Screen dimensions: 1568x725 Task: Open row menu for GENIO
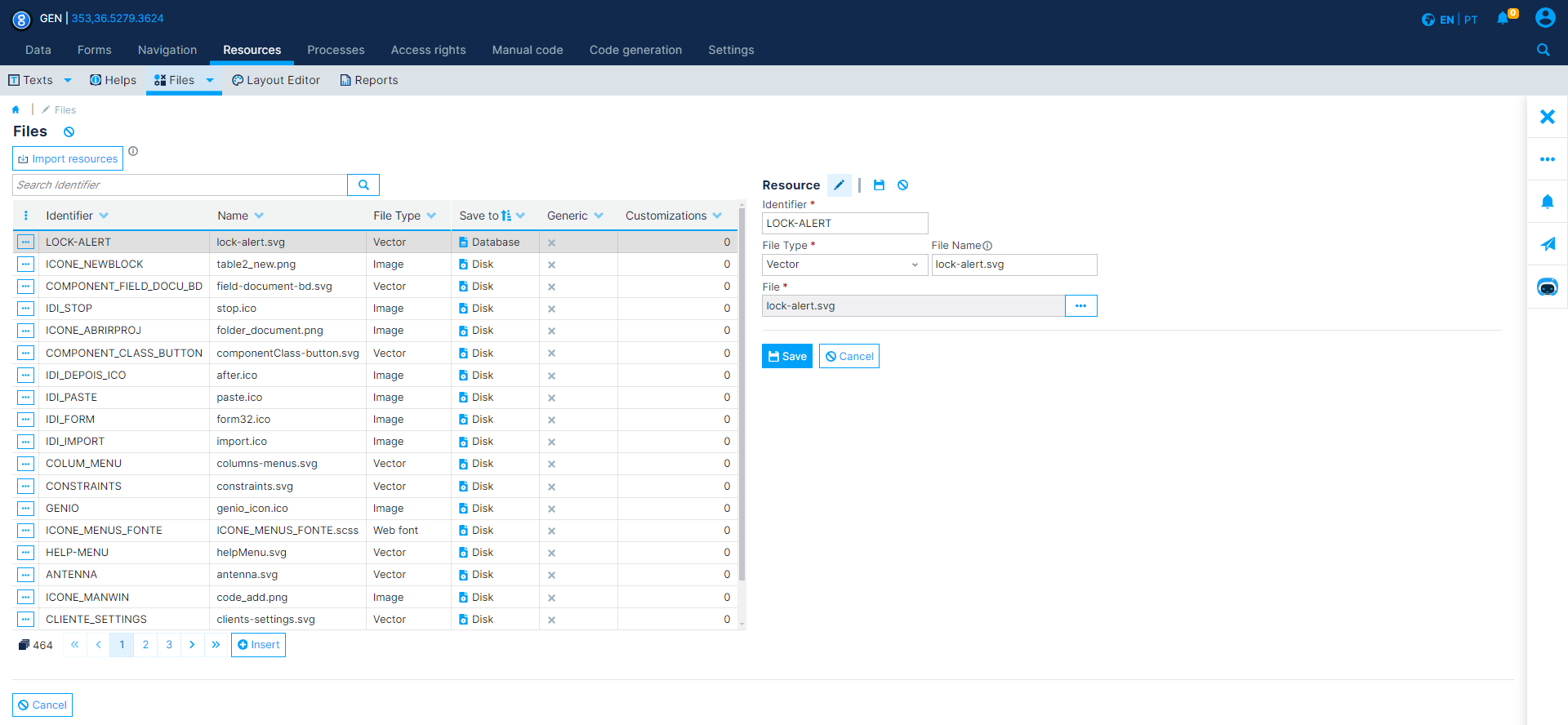26,509
